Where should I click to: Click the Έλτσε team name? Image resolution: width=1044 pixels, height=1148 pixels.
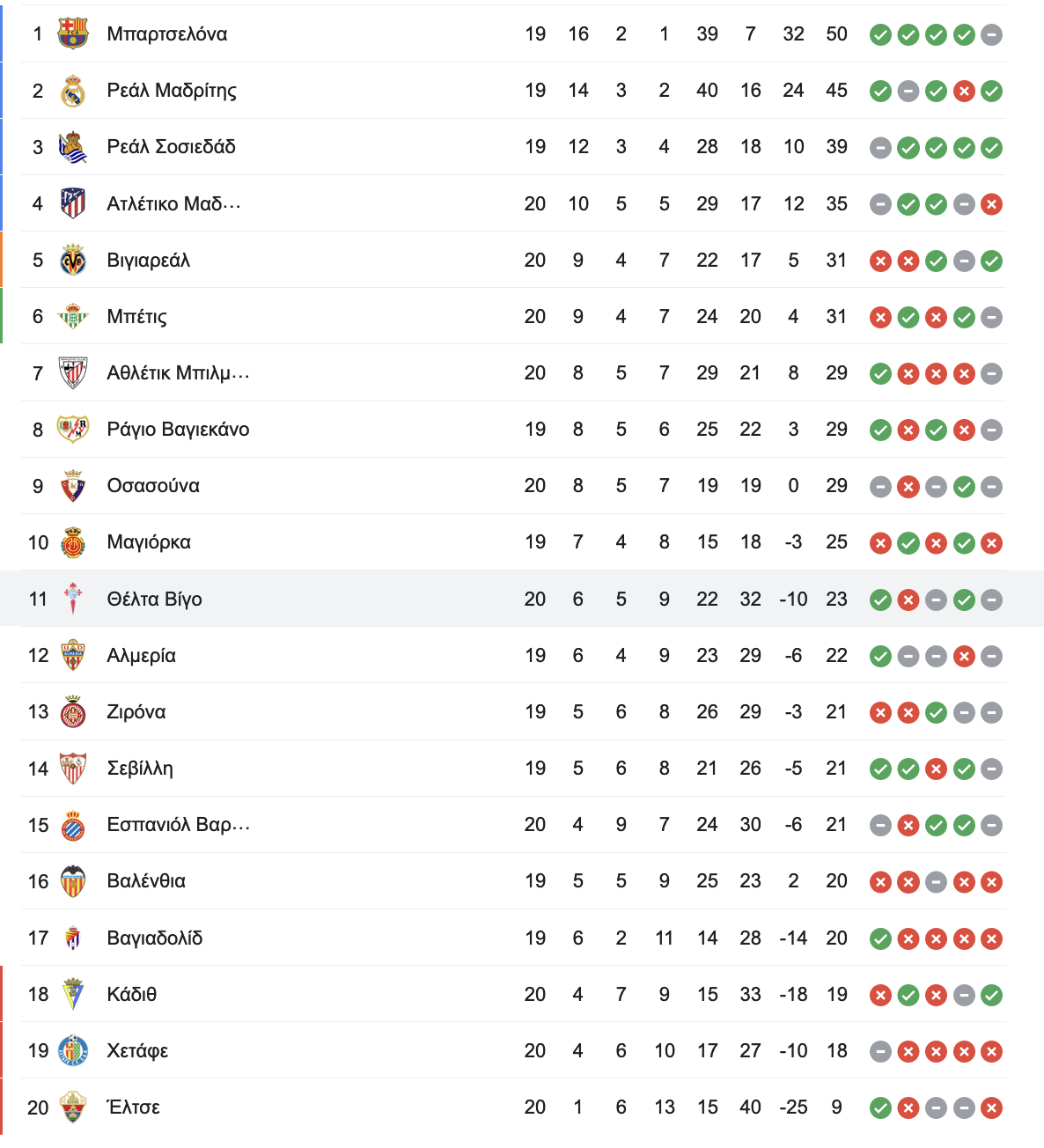click(x=133, y=1107)
